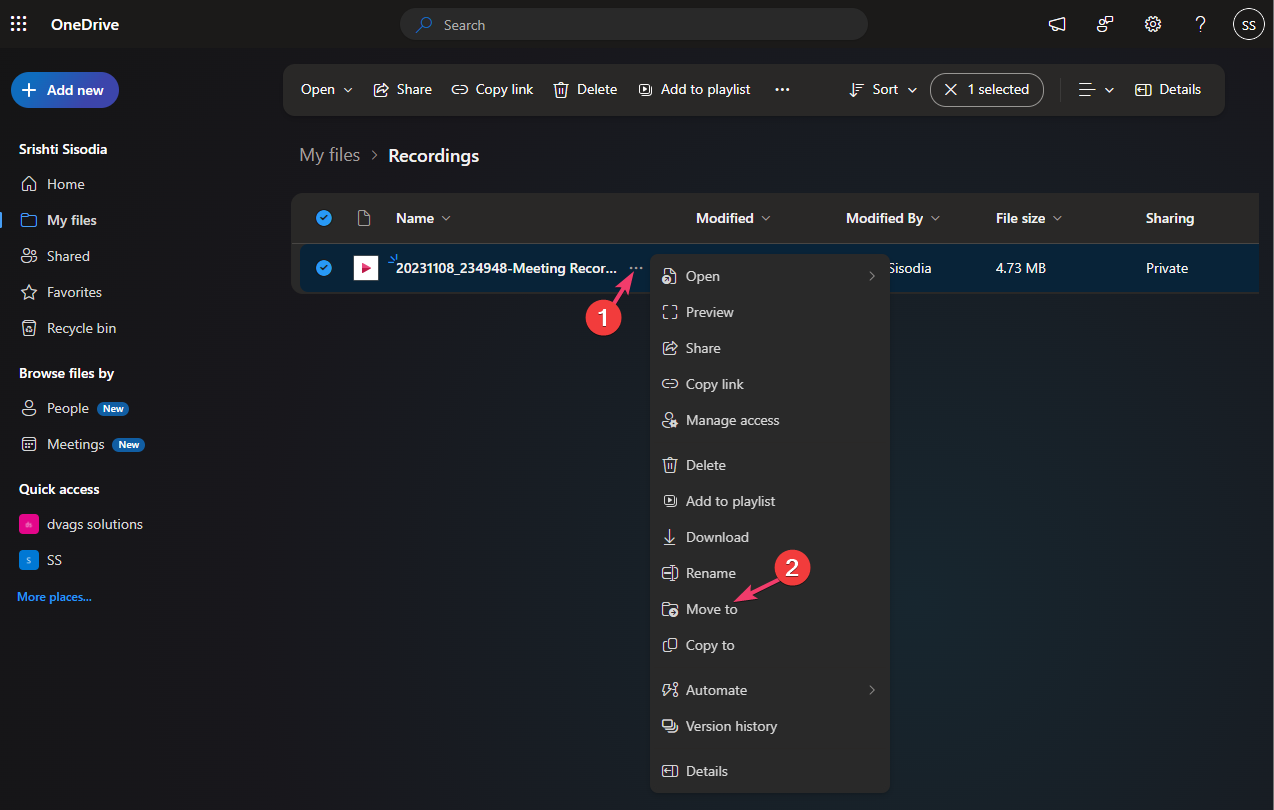Expand the Sort dropdown
This screenshot has width=1274, height=810.
coord(883,89)
